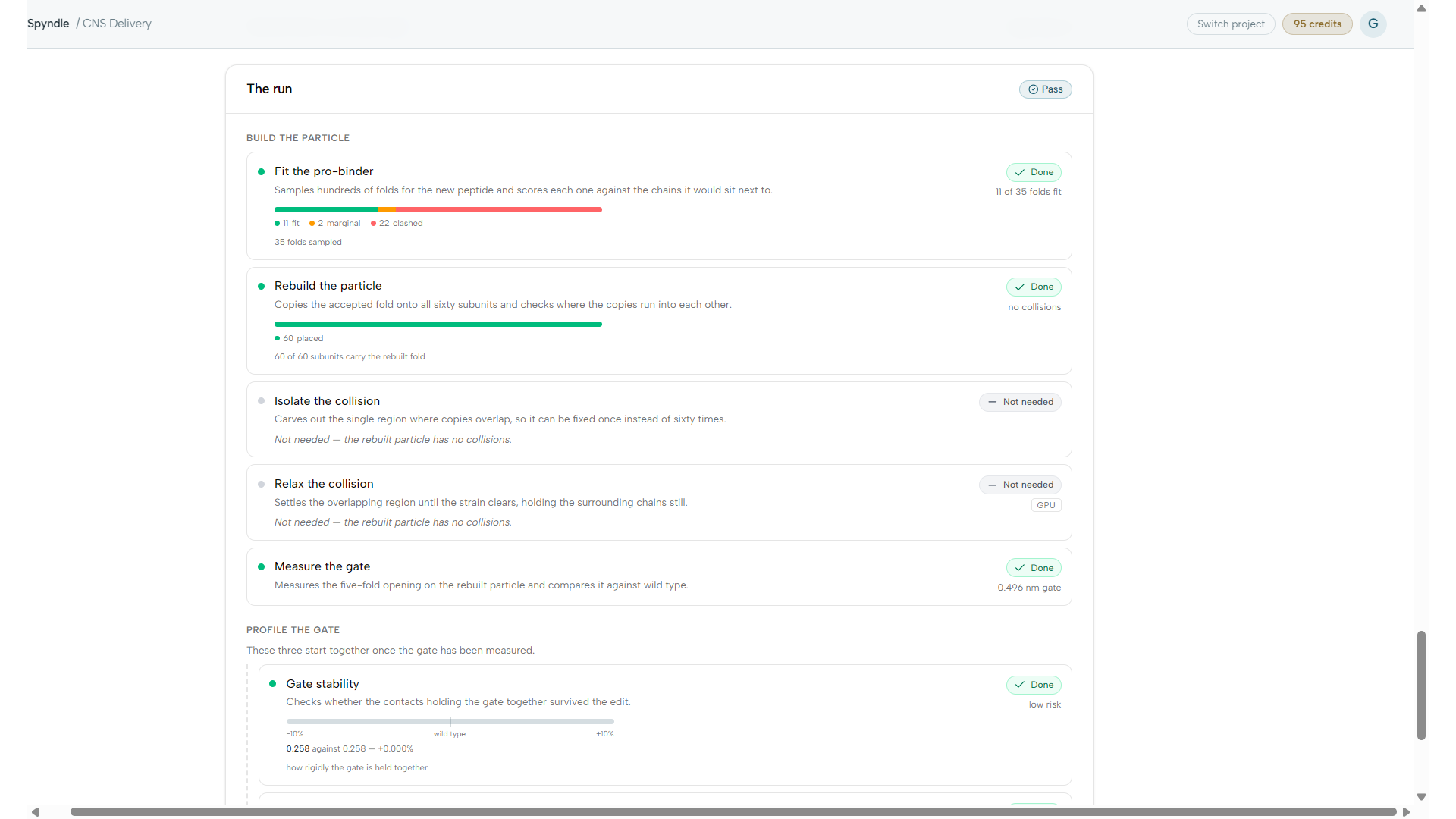This screenshot has width=1456, height=819.
Task: Click the Done badge for Rebuild the particle
Action: tap(1034, 287)
